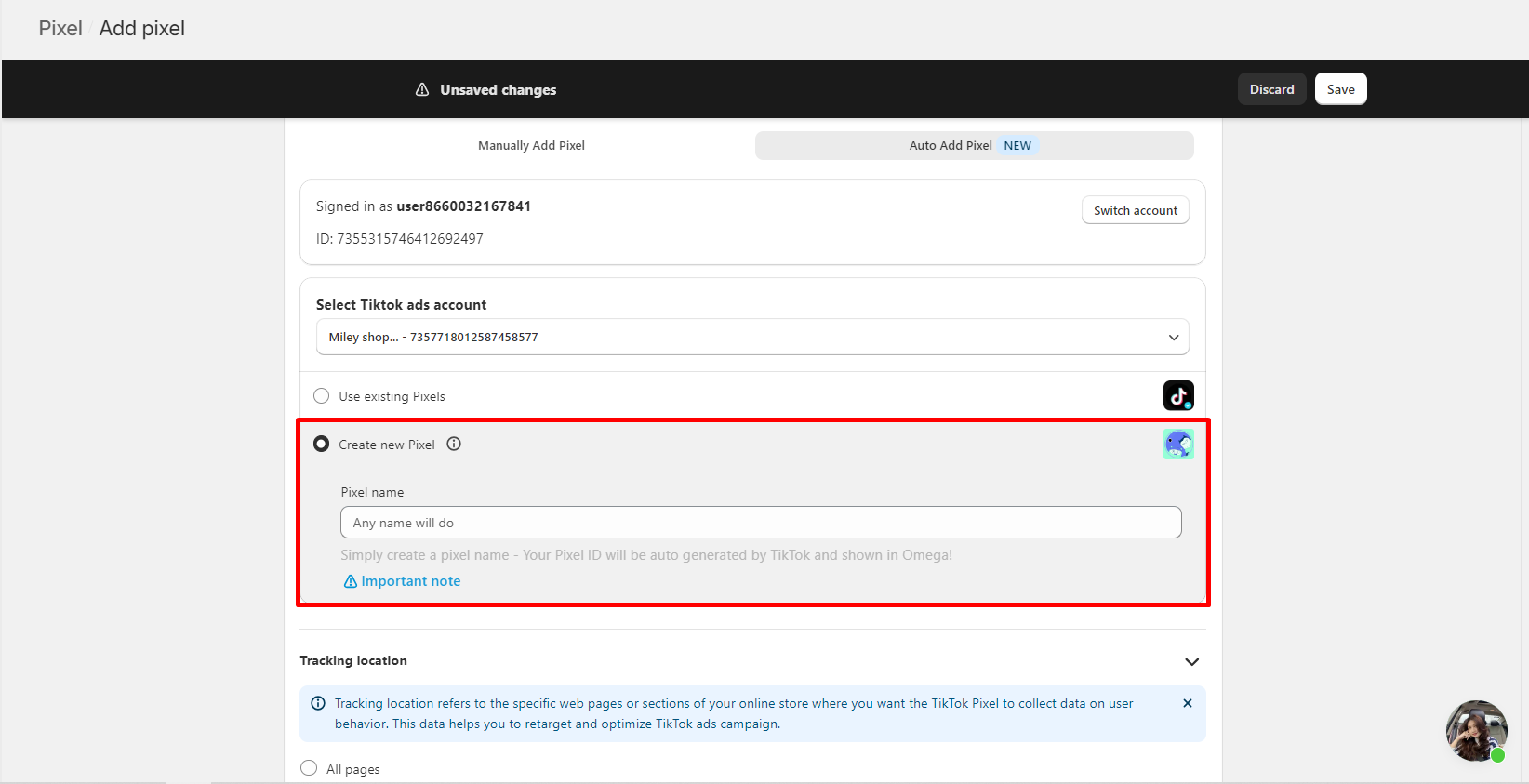Save the unsaved pixel changes
Image resolution: width=1529 pixels, height=784 pixels.
coord(1340,89)
